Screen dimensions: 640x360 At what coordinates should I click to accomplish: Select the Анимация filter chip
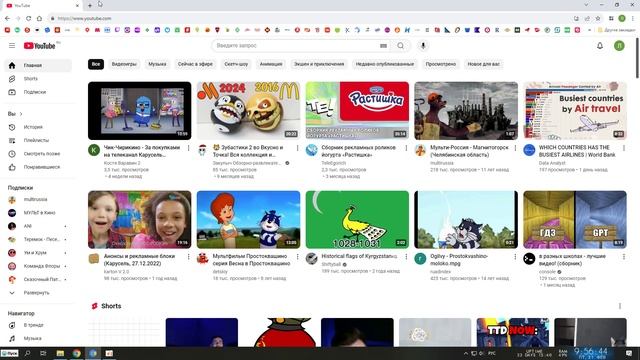pyautogui.click(x=271, y=64)
